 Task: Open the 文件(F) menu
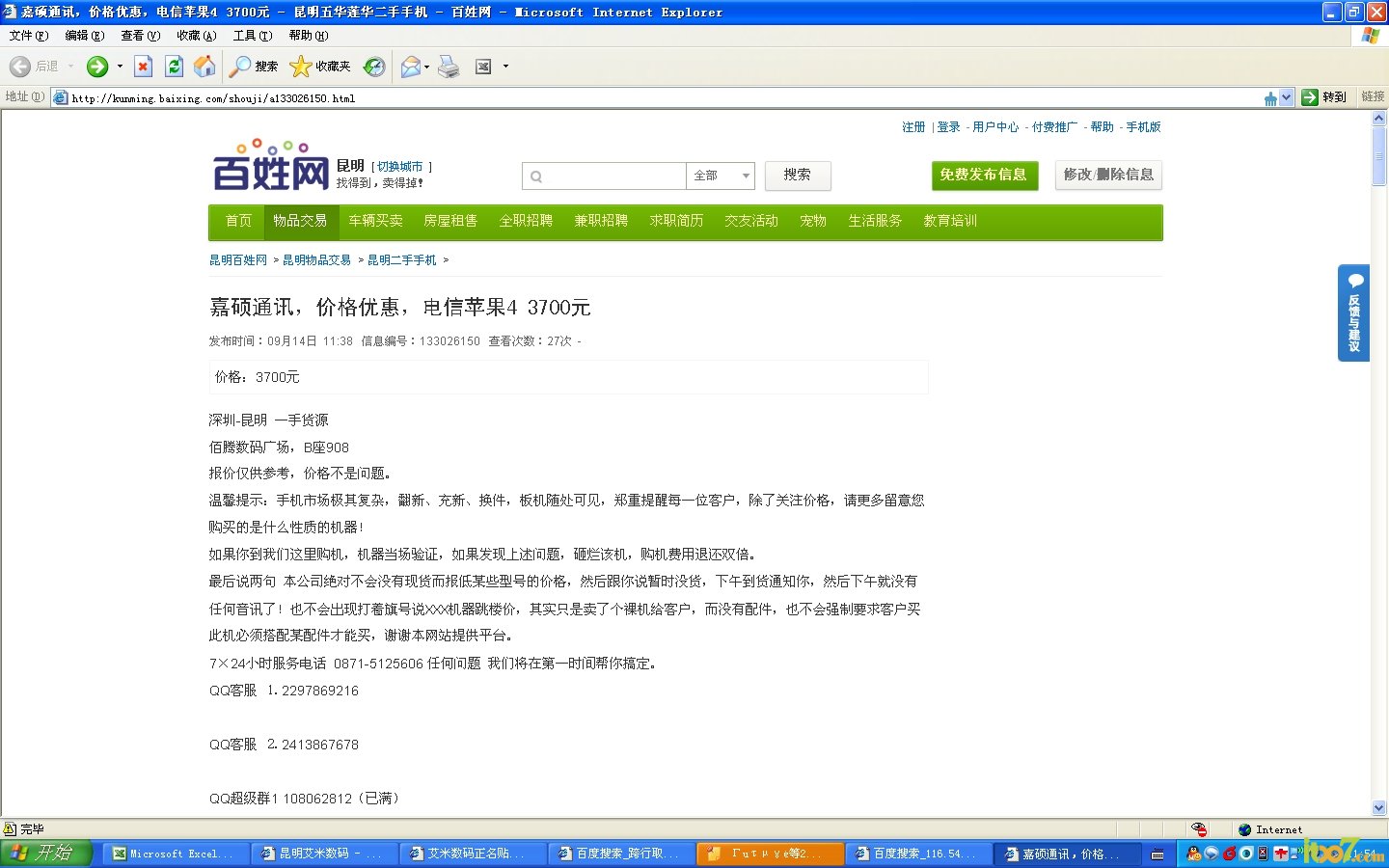[29, 36]
